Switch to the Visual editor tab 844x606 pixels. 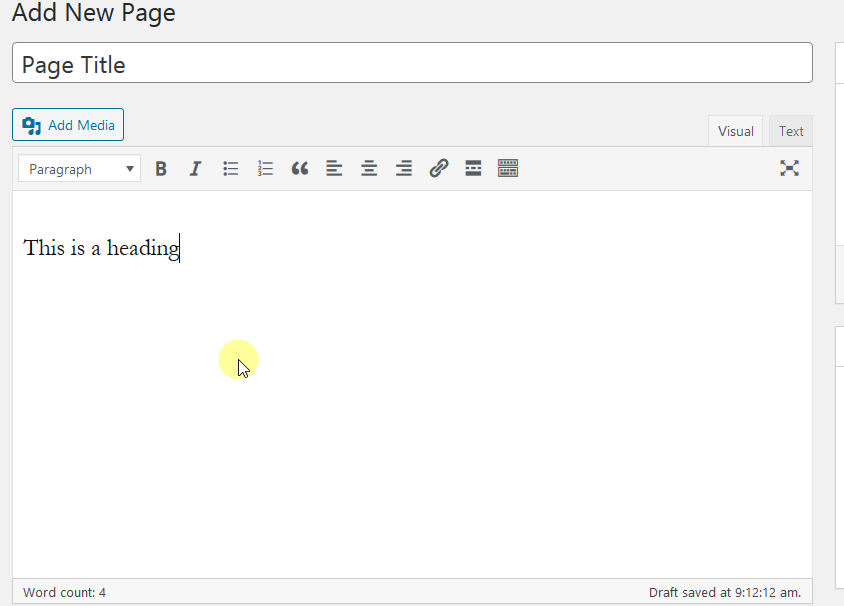coord(735,131)
